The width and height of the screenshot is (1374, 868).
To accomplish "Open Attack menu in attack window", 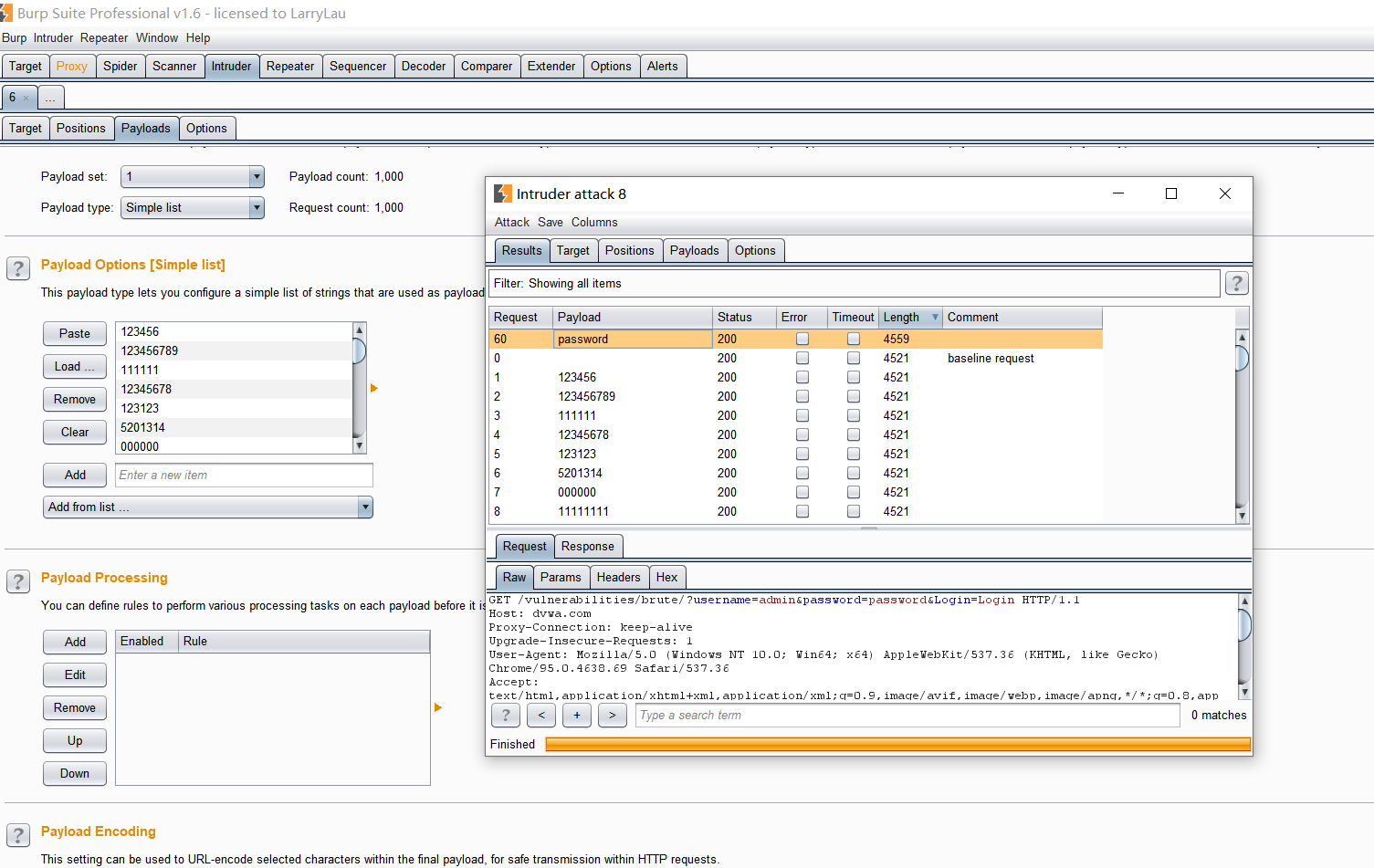I will pos(512,222).
